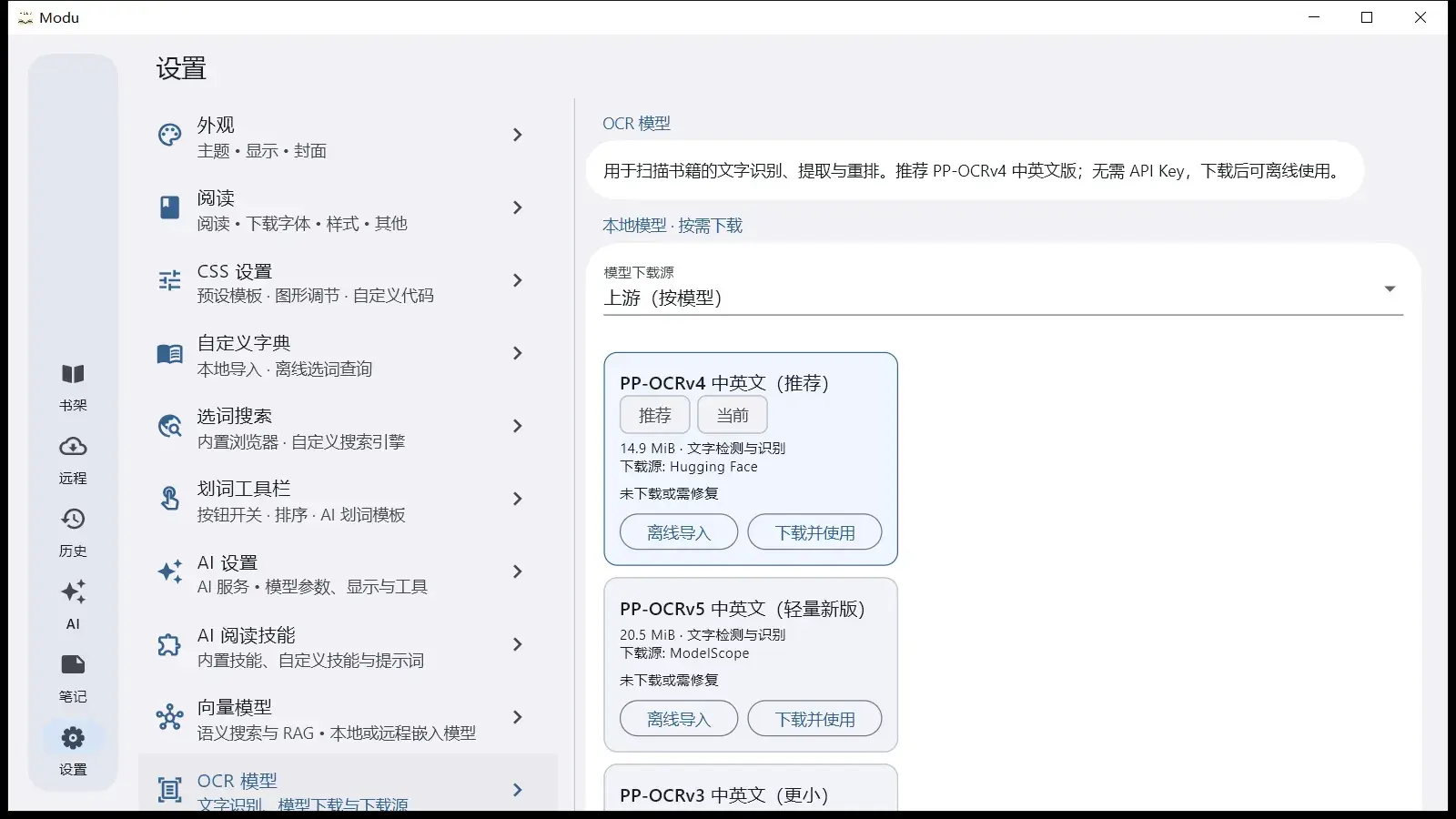Click the 阅读 book icon
Image resolution: width=1456 pixels, height=819 pixels.
(x=169, y=207)
